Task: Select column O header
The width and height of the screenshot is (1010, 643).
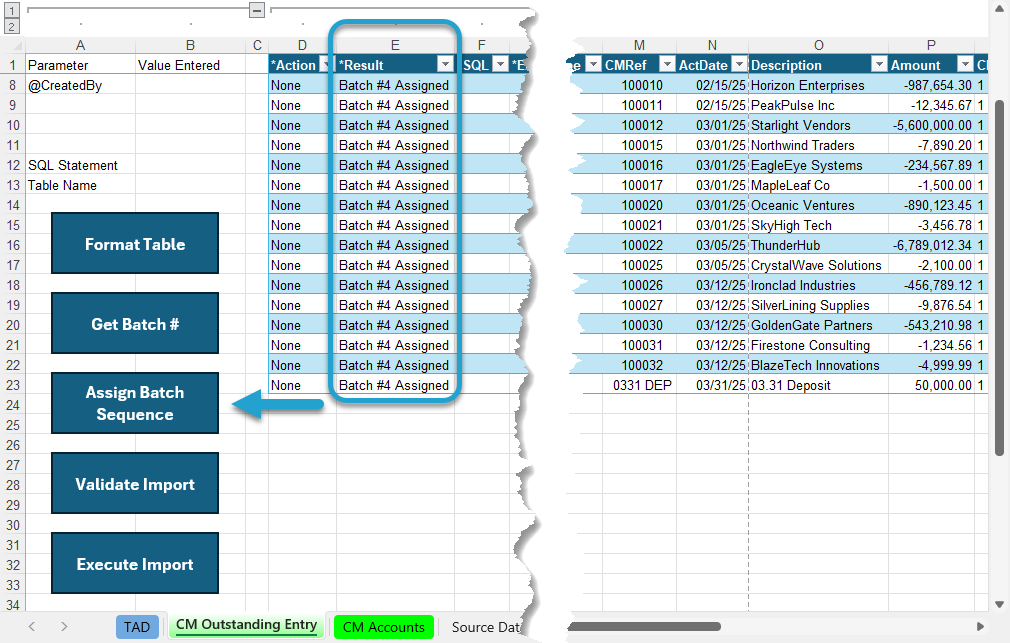Action: coord(819,45)
